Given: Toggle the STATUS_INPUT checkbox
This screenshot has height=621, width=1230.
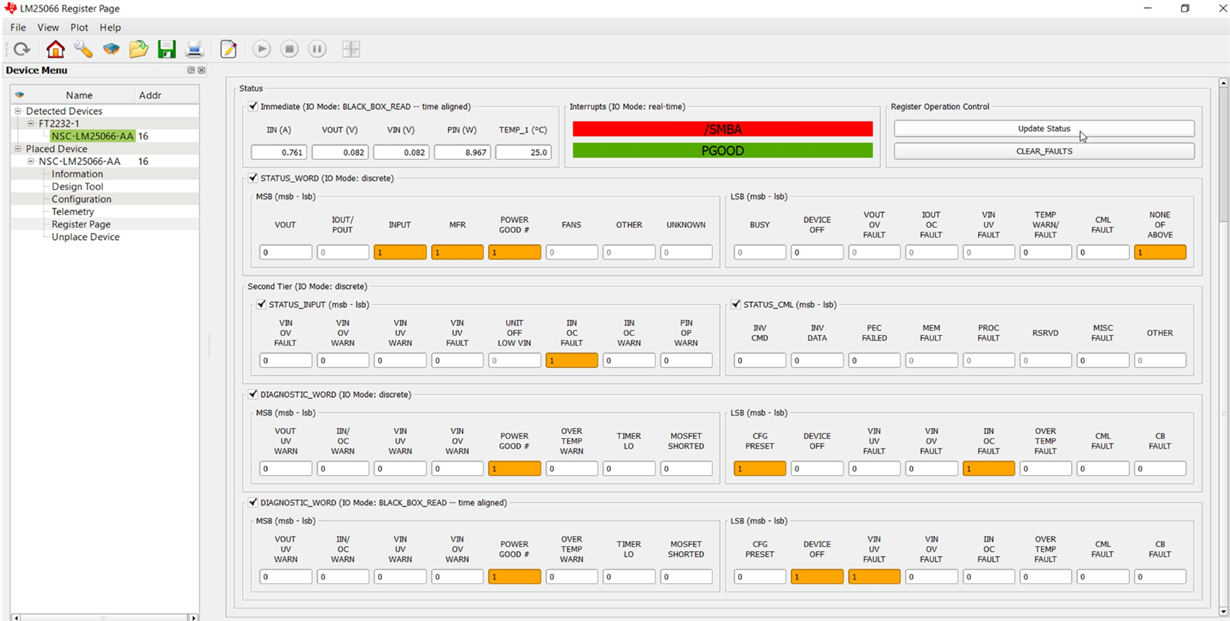Looking at the screenshot, I should 261,304.
